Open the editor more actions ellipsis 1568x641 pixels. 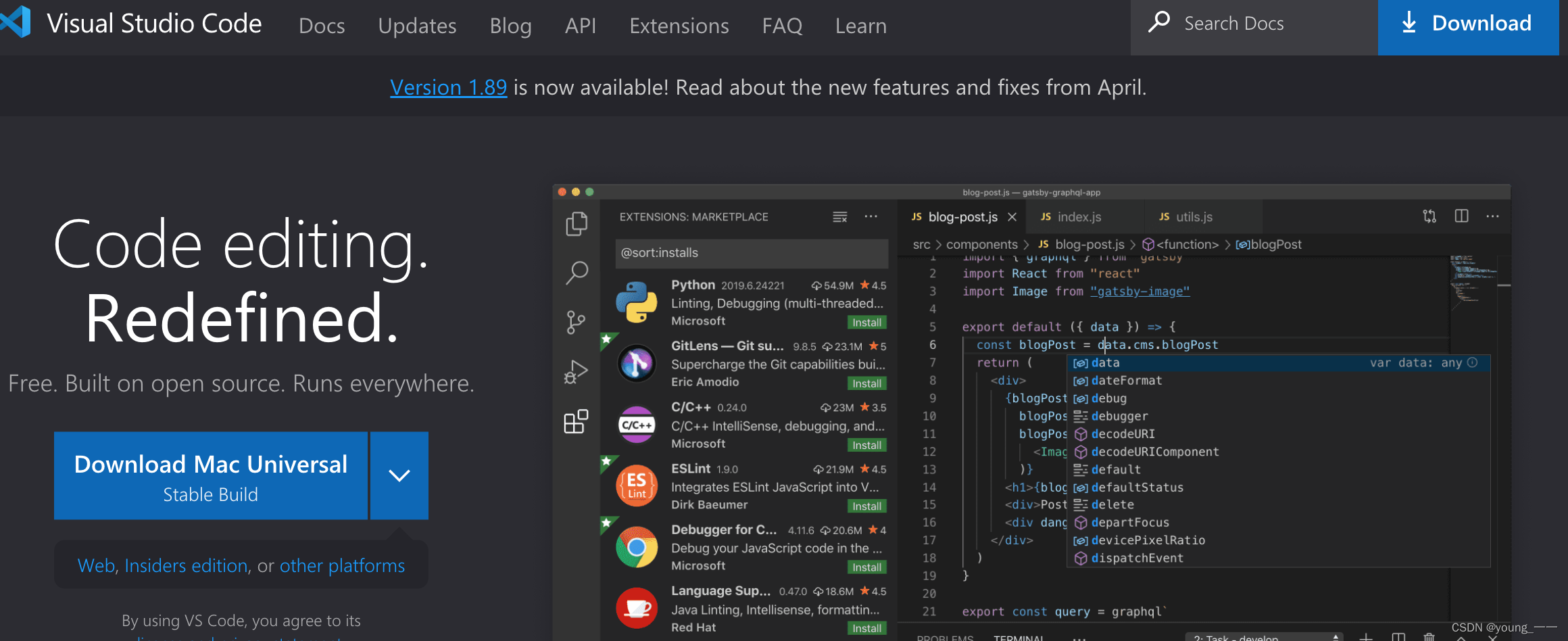pos(1492,216)
